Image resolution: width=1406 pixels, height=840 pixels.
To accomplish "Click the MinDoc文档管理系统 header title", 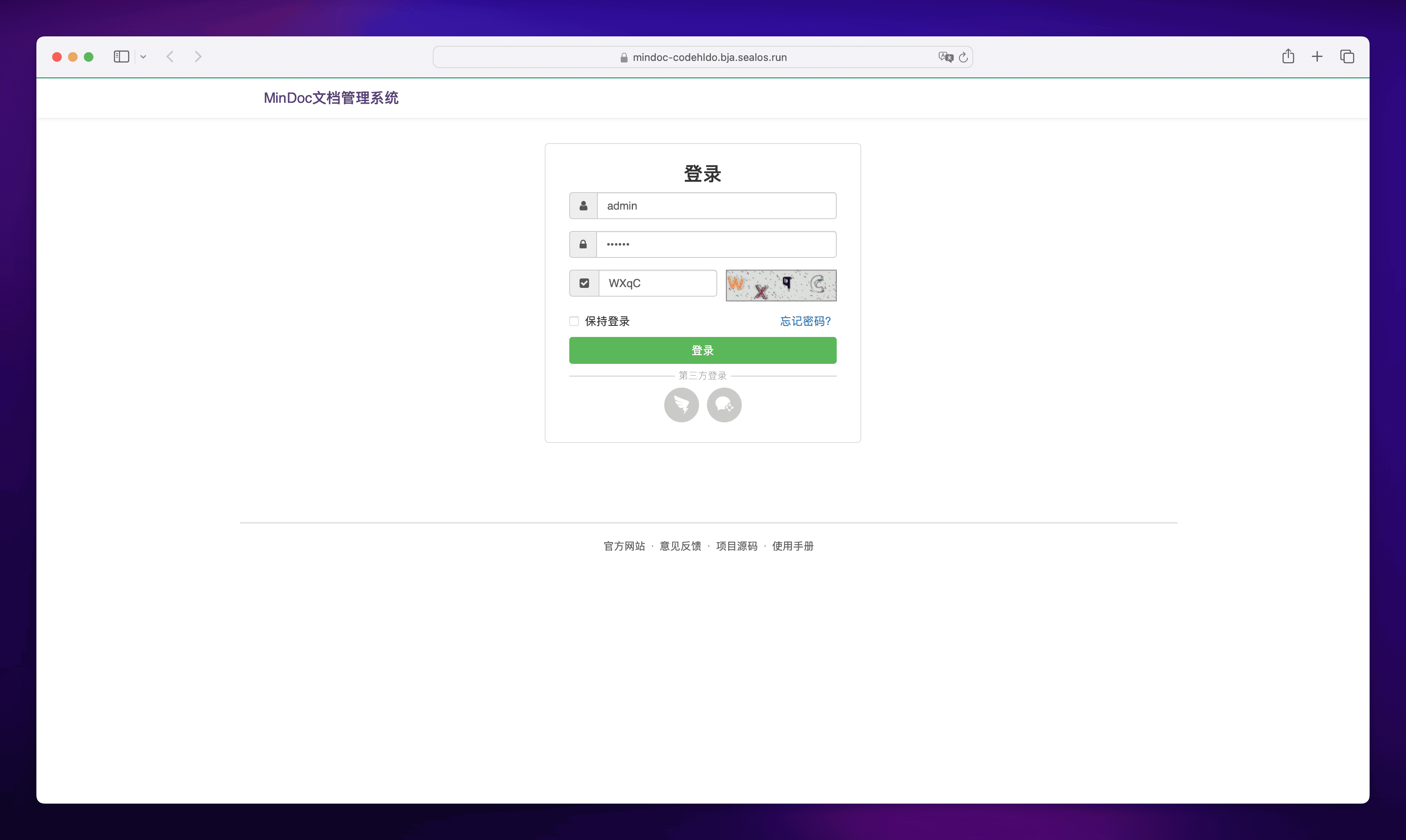I will pos(331,98).
